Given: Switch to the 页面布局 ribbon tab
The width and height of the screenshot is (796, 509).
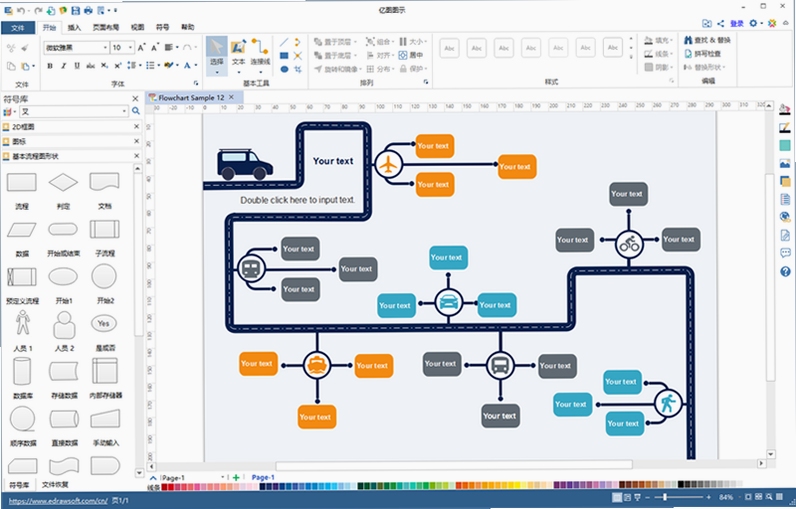Looking at the screenshot, I should (106, 27).
